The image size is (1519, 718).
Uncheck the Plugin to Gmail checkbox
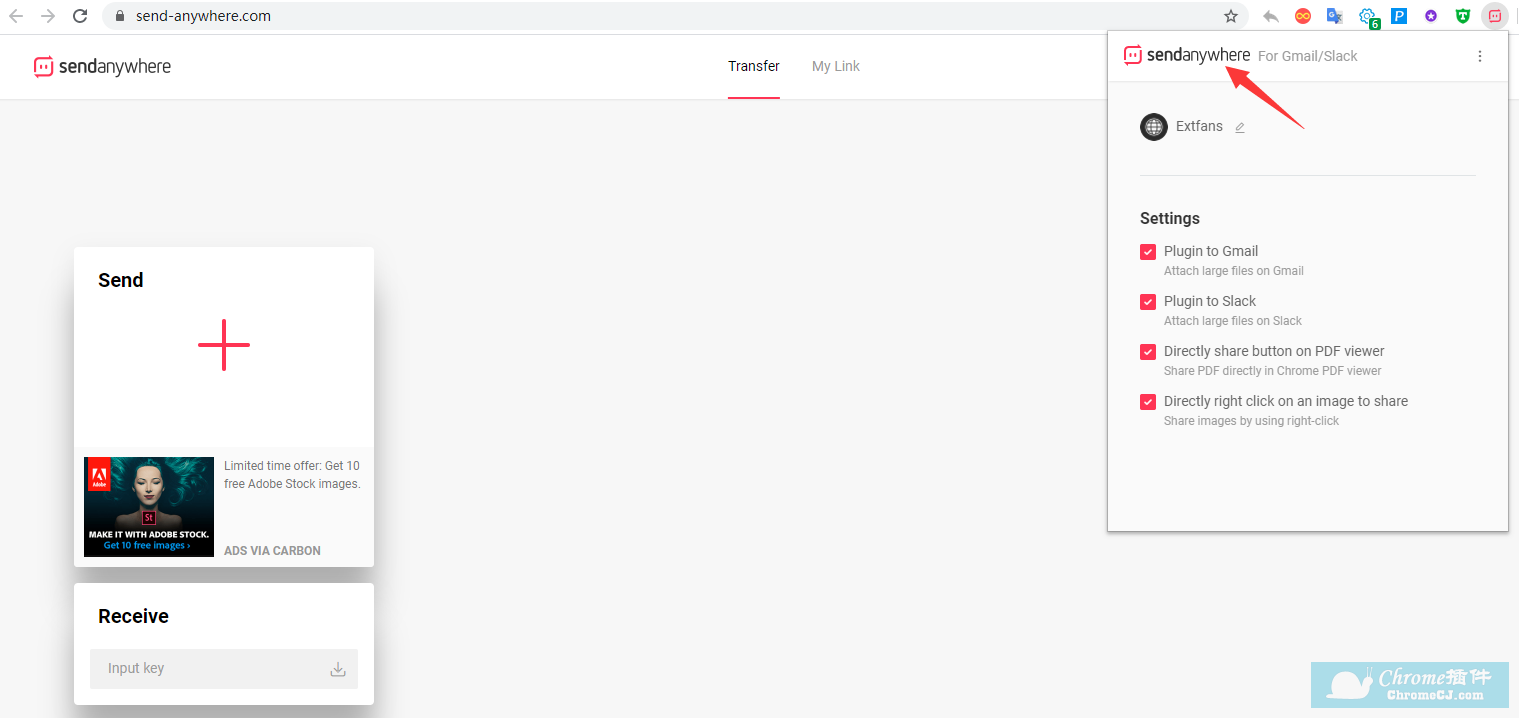[1148, 252]
